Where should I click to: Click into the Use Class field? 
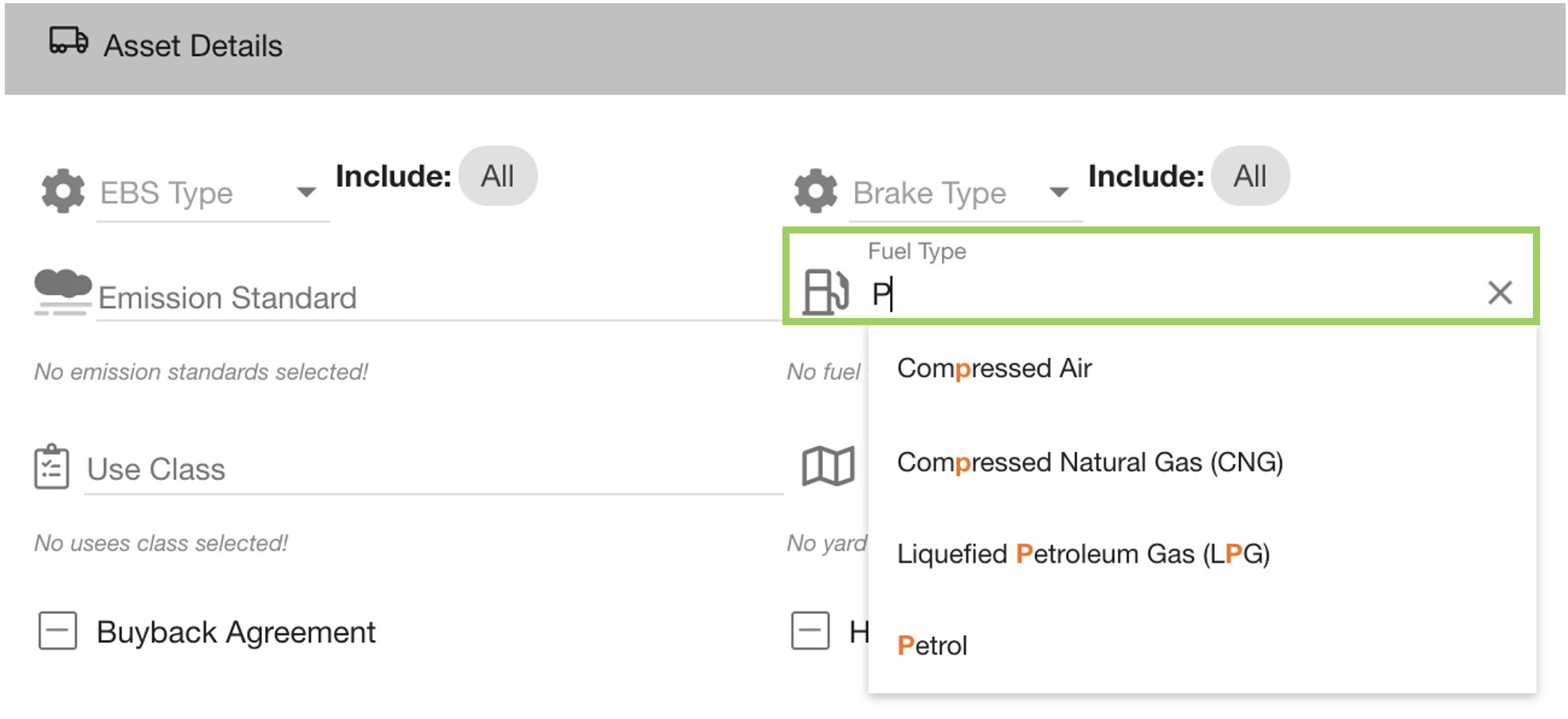[434, 470]
